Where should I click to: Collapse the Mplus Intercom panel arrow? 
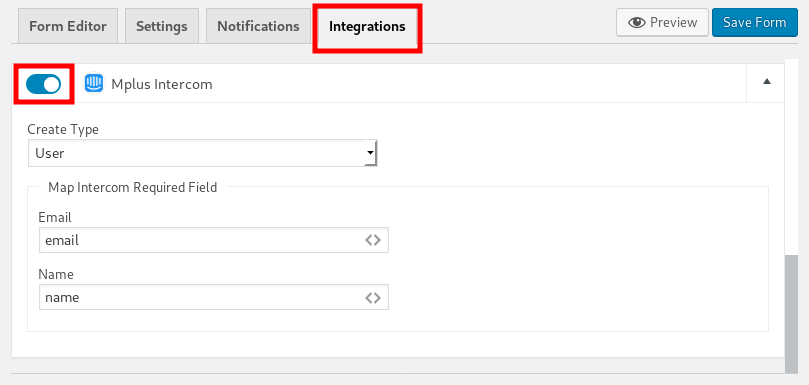coord(767,81)
